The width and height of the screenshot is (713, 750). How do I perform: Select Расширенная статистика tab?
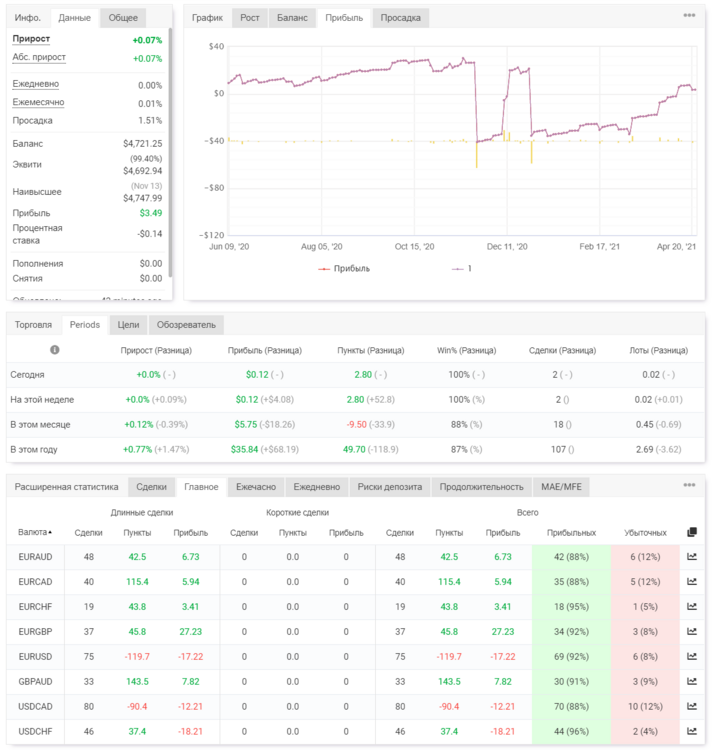click(66, 486)
